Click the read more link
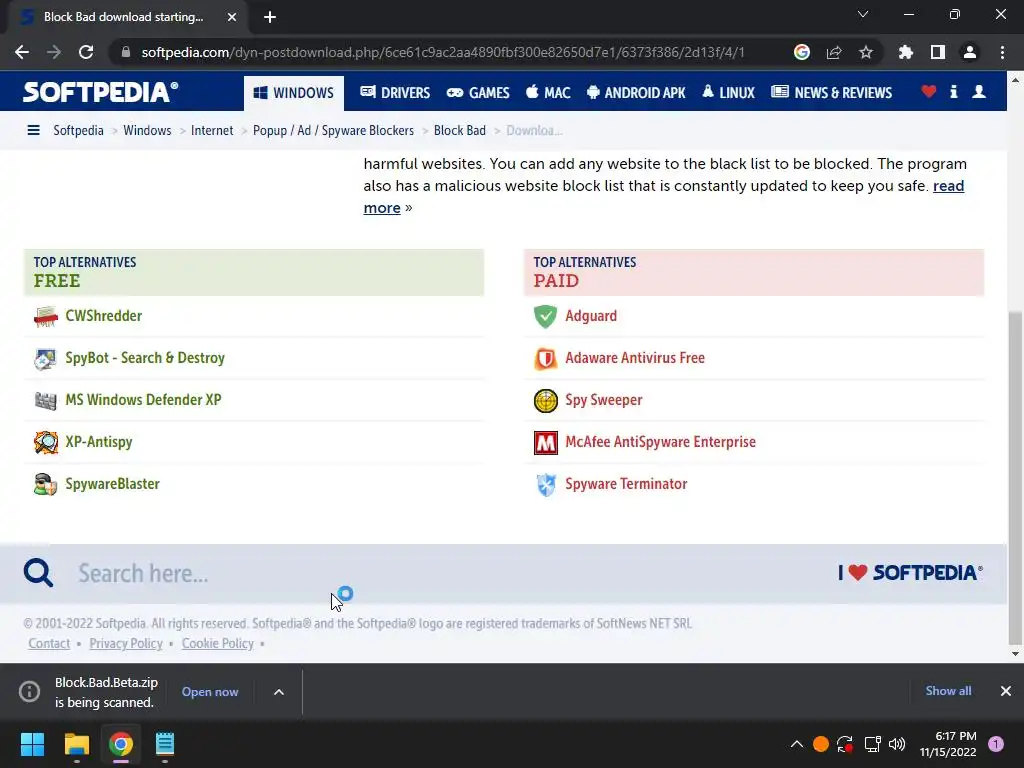The image size is (1024, 768). pos(948,186)
